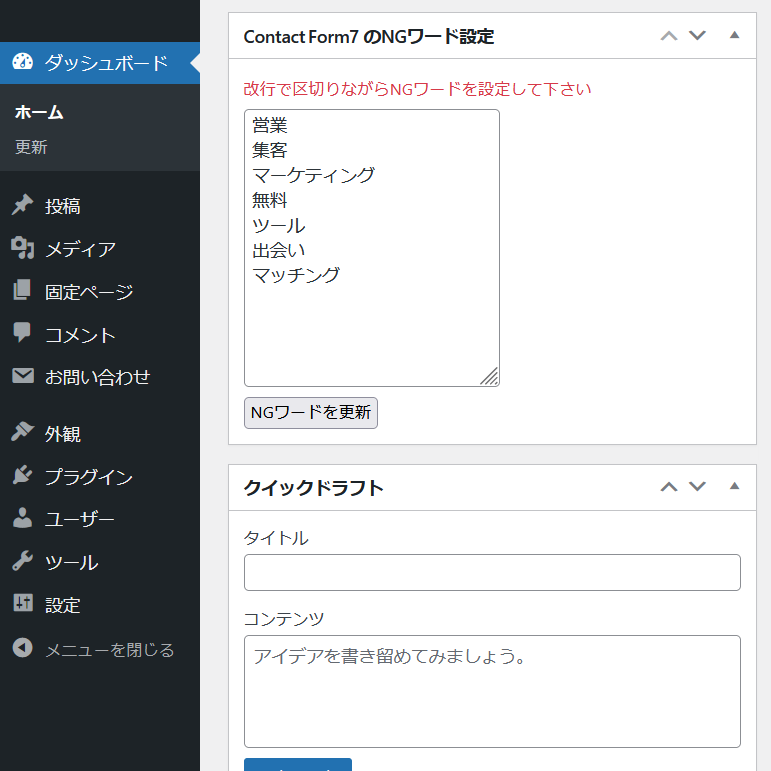Viewport: 771px width, 771px height.
Task: Click the Contact Form7 のNGワード設定 heading
Action: (369, 37)
